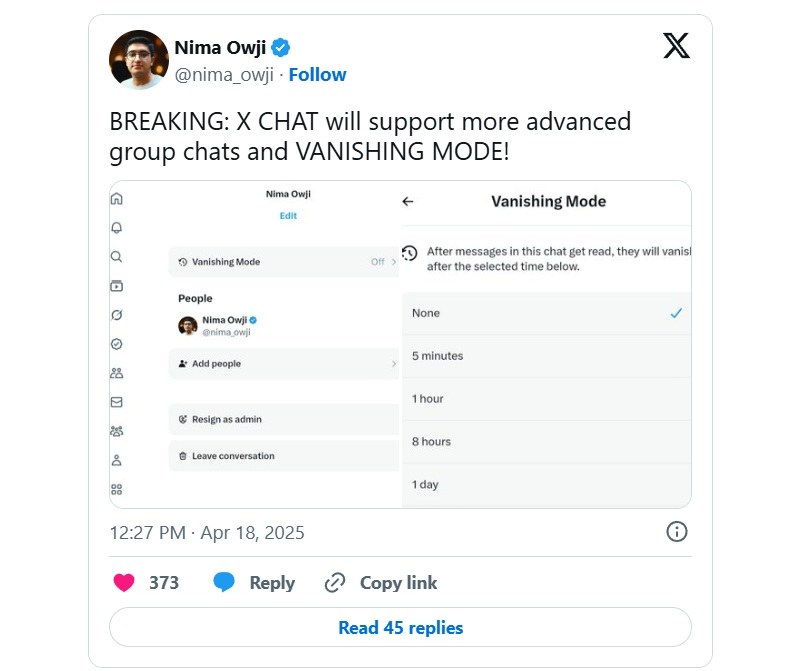Open Read 45 replies button
The height and width of the screenshot is (671, 800).
tap(401, 627)
